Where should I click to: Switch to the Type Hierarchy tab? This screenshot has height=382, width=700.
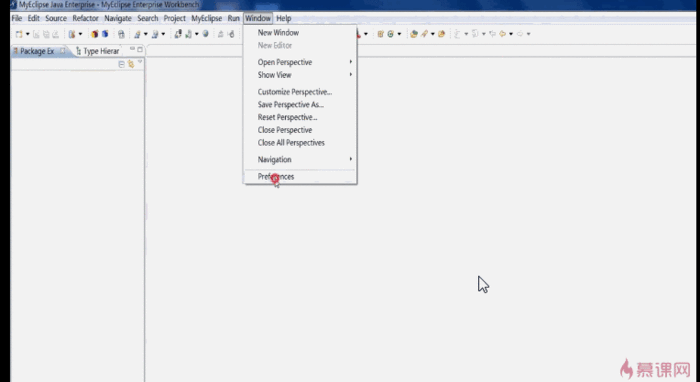[x=98, y=51]
